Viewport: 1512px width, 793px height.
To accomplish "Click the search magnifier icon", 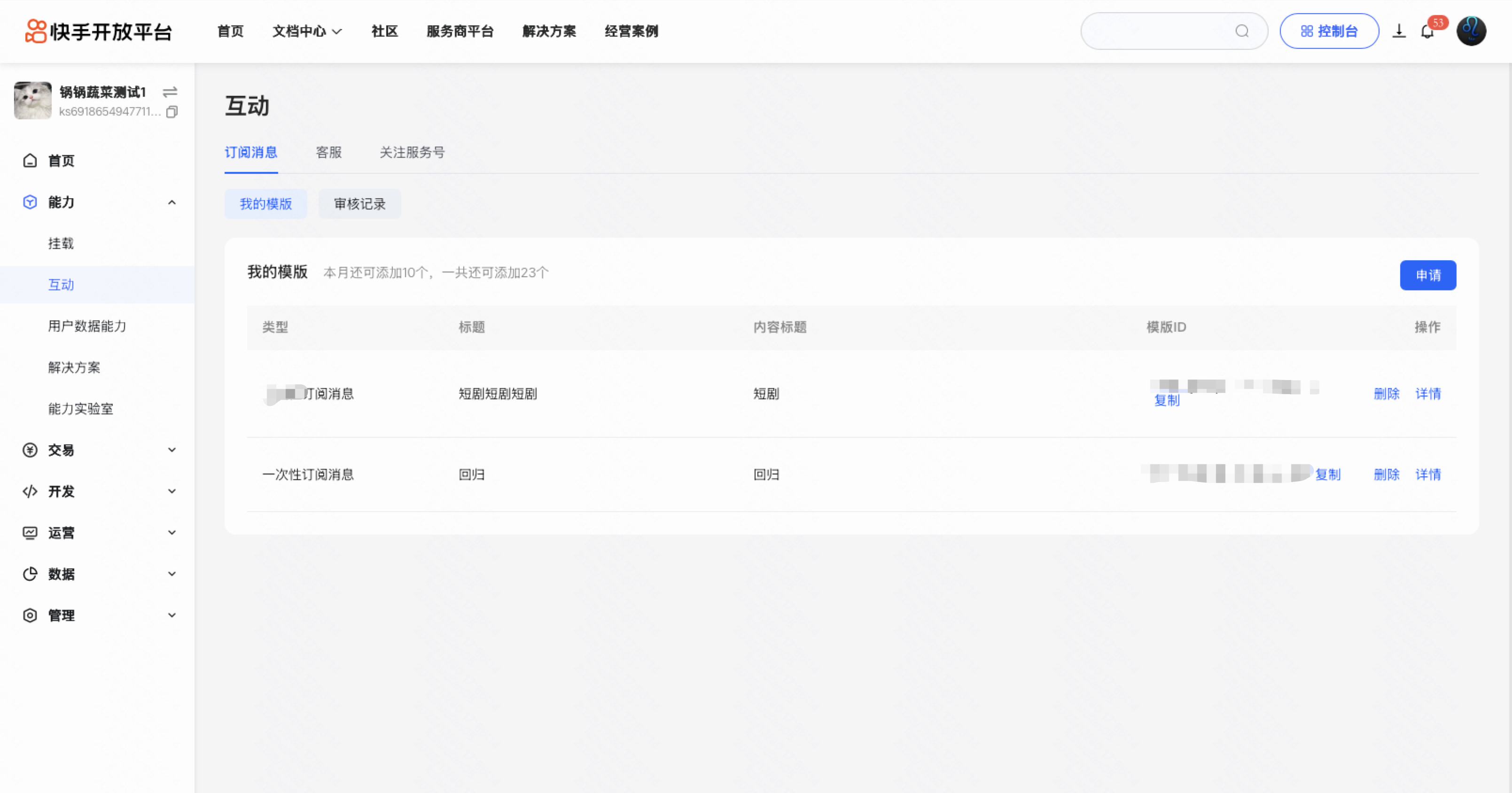I will pos(1241,31).
